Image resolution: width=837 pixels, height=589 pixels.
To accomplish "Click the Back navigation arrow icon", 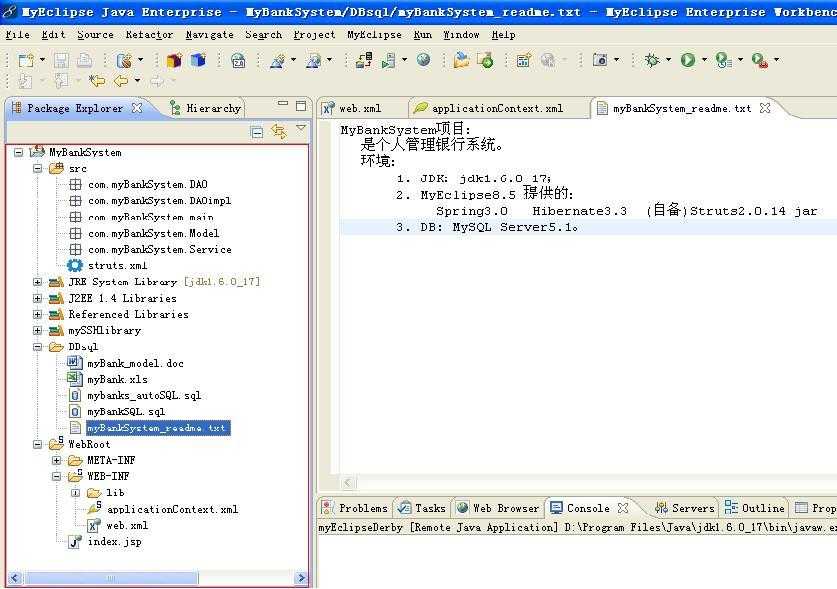I will tap(121, 81).
